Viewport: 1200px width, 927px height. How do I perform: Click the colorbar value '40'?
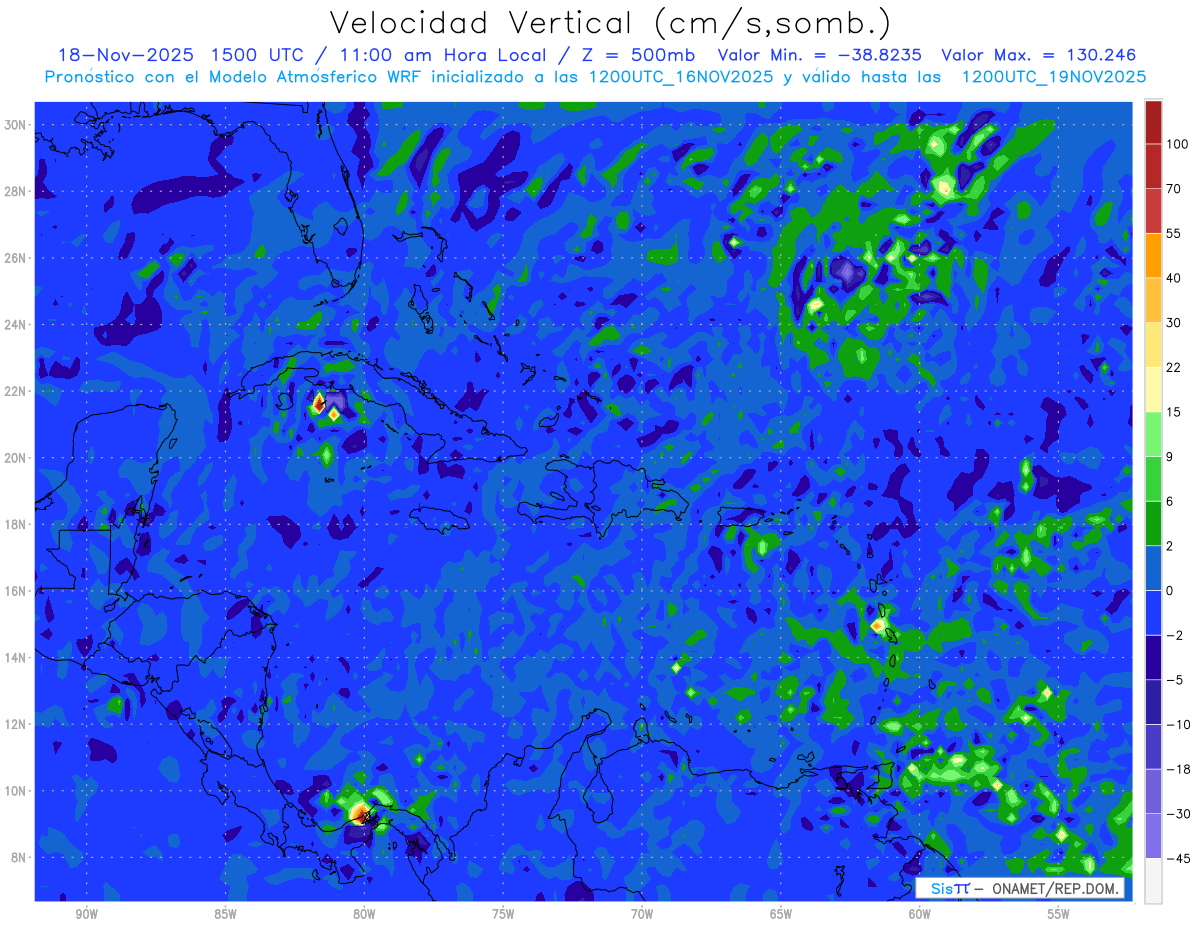tap(1174, 278)
